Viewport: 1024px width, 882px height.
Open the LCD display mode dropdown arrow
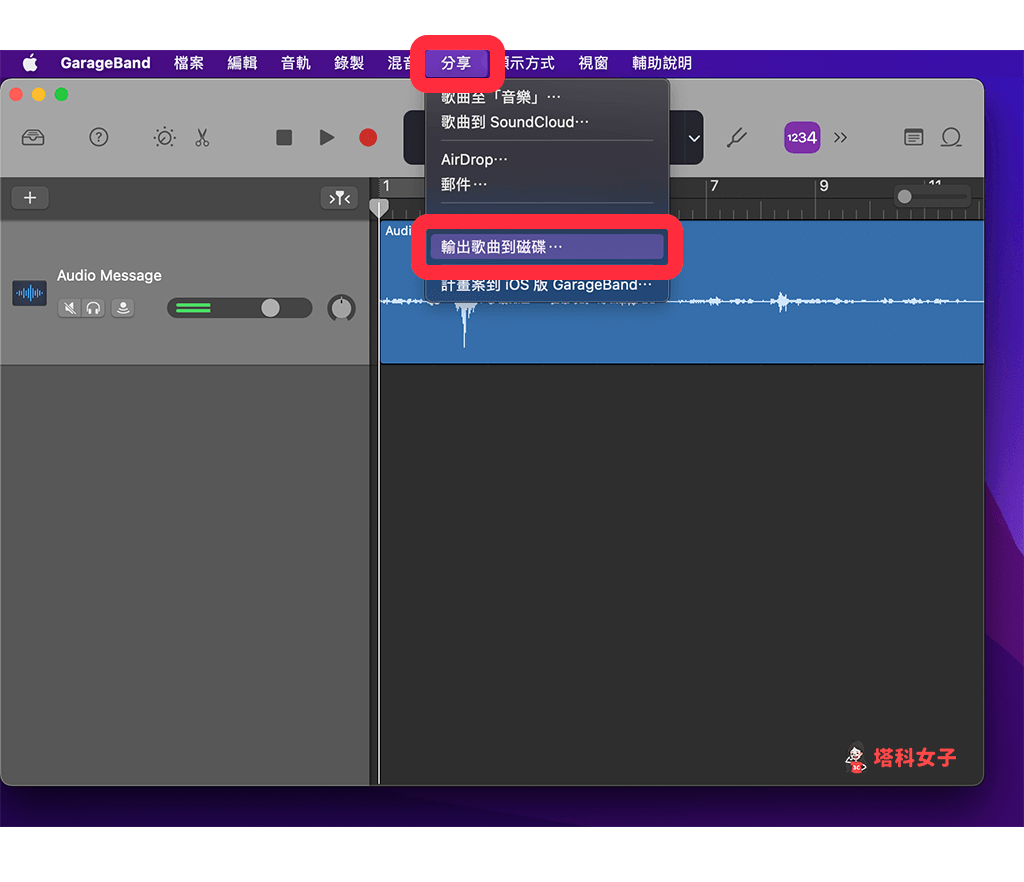pyautogui.click(x=694, y=138)
